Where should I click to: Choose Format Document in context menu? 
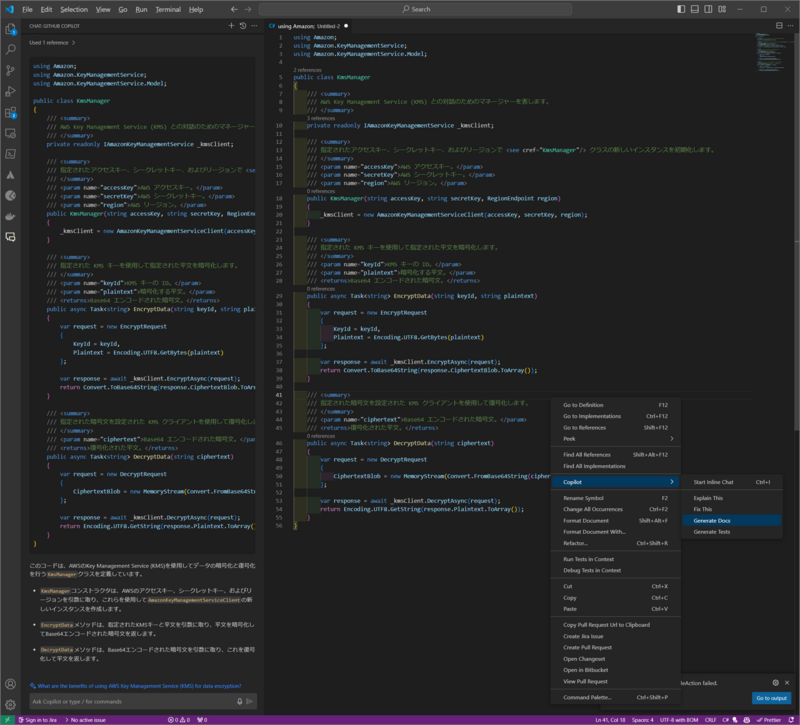[x=616, y=520]
